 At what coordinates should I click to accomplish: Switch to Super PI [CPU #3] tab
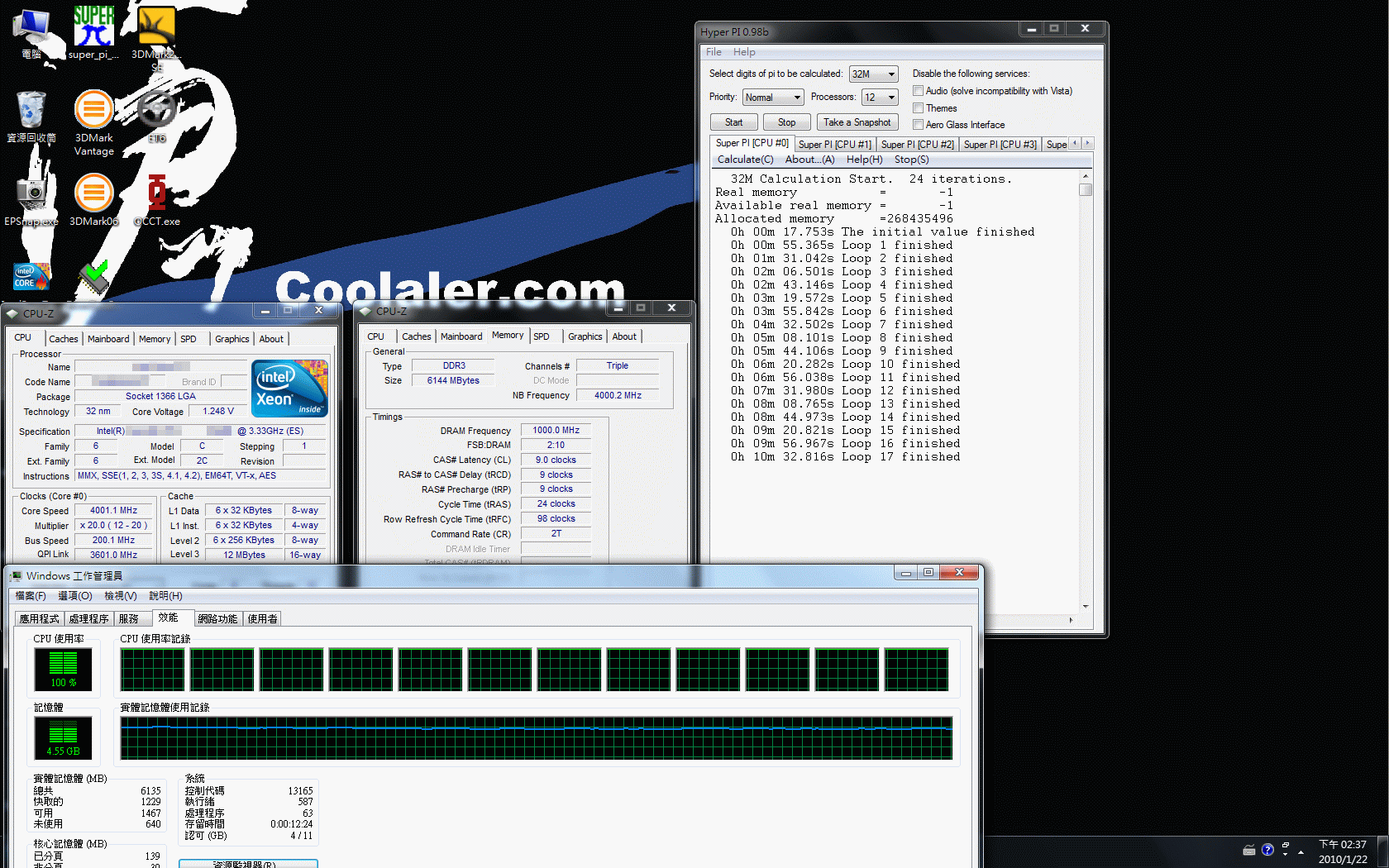[1000, 145]
